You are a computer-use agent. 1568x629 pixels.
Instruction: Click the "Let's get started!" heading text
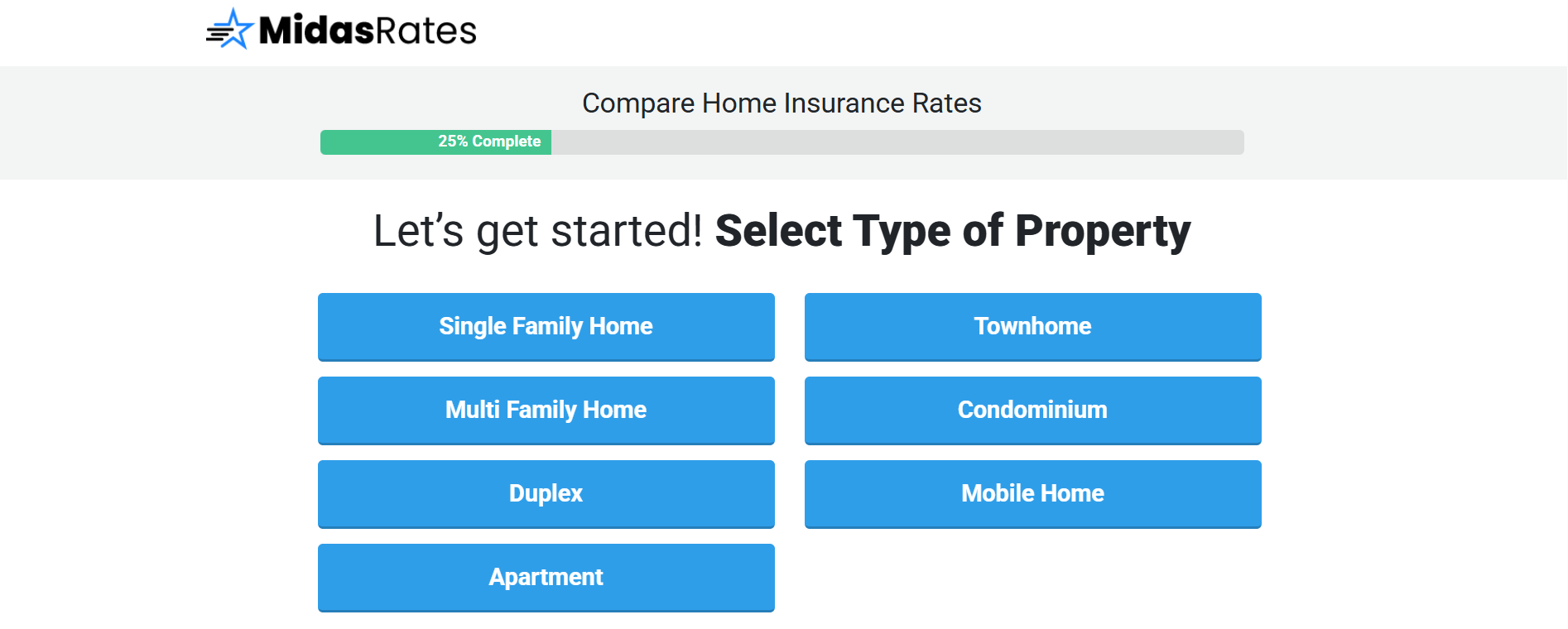pos(537,231)
